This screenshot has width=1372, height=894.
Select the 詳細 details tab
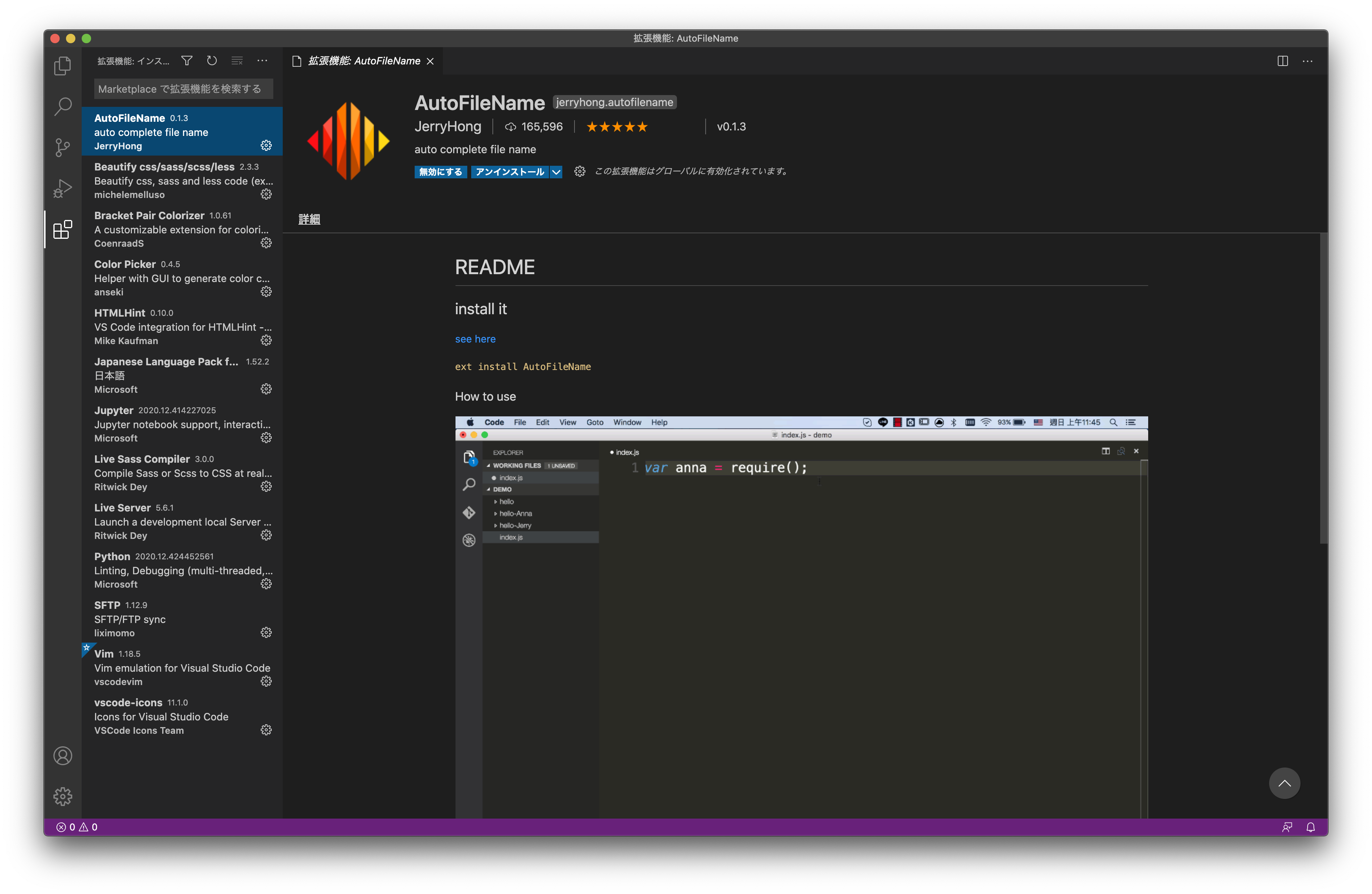tap(309, 219)
